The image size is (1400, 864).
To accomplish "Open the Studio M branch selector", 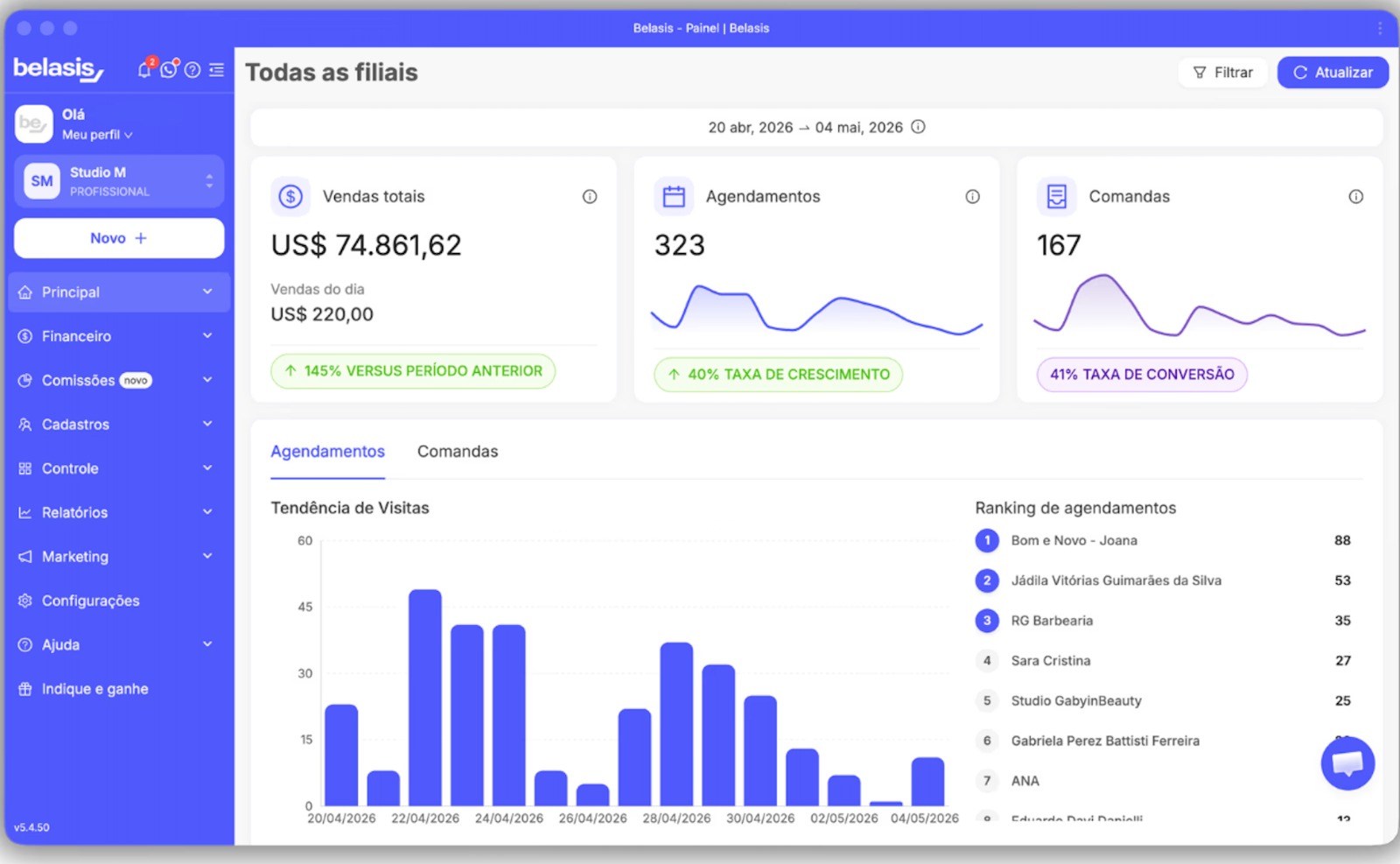I will click(119, 181).
